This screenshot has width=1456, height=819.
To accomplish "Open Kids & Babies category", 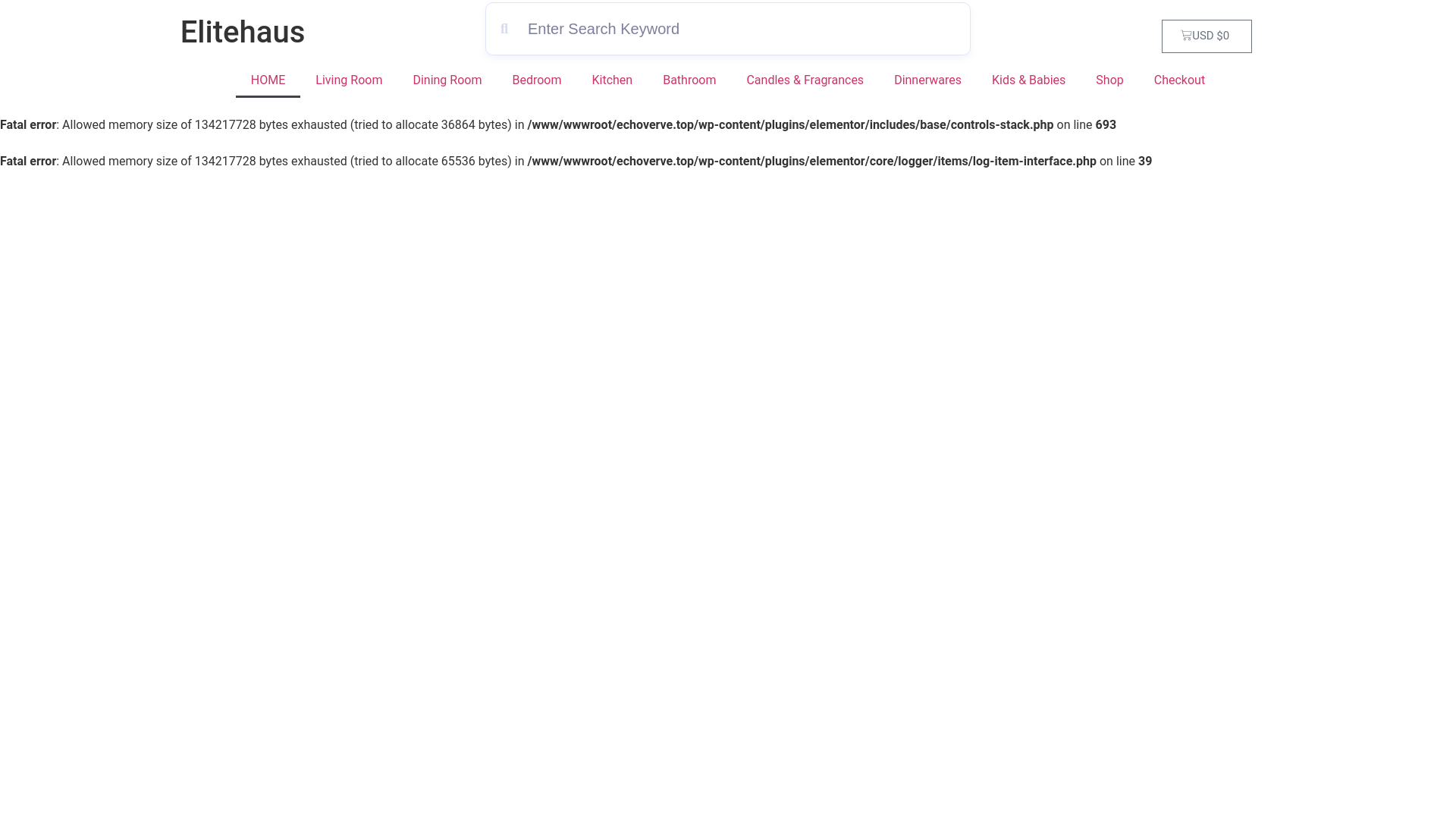I will coord(1028,80).
